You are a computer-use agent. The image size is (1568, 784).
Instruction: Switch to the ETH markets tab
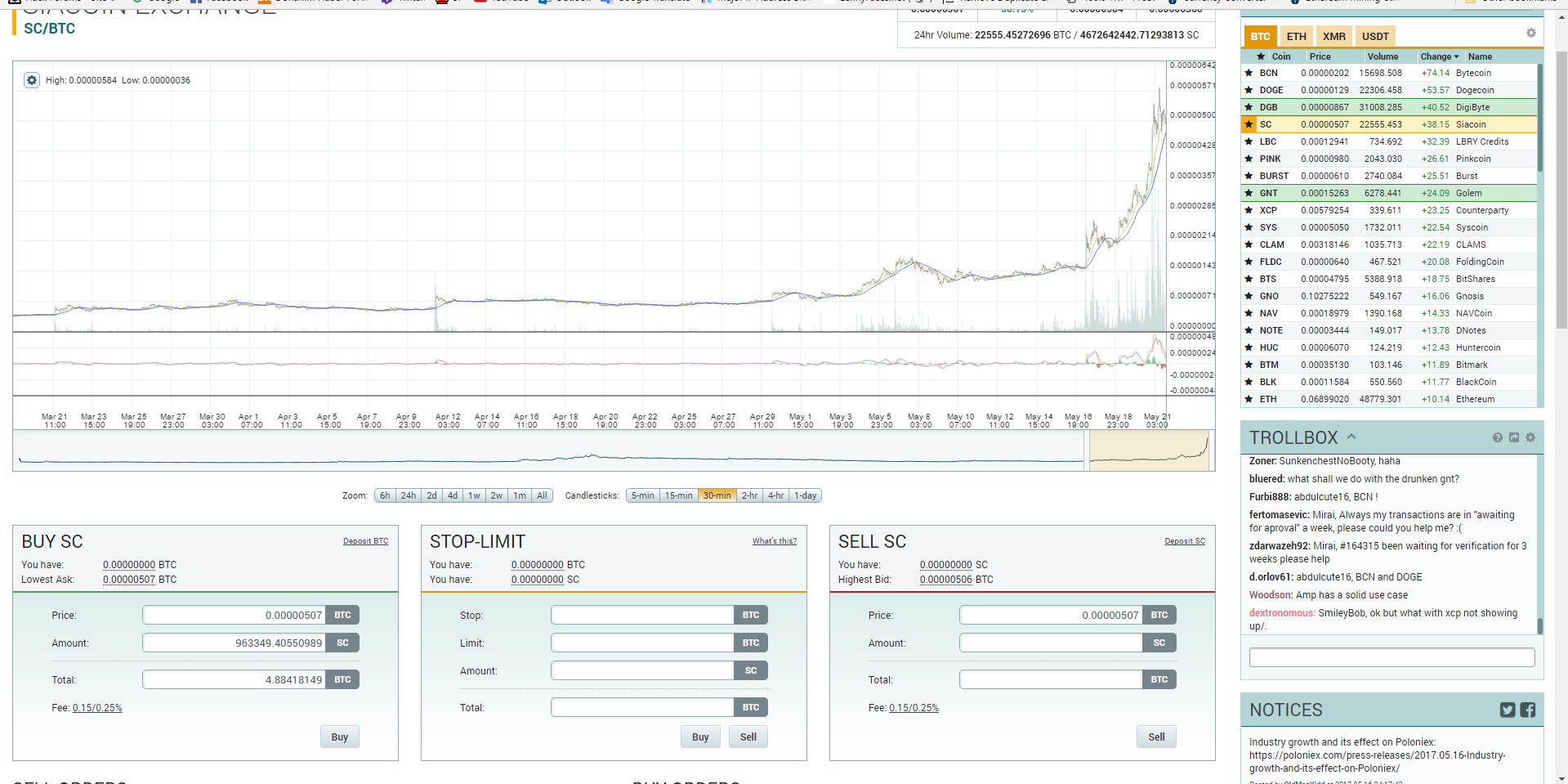click(1296, 36)
